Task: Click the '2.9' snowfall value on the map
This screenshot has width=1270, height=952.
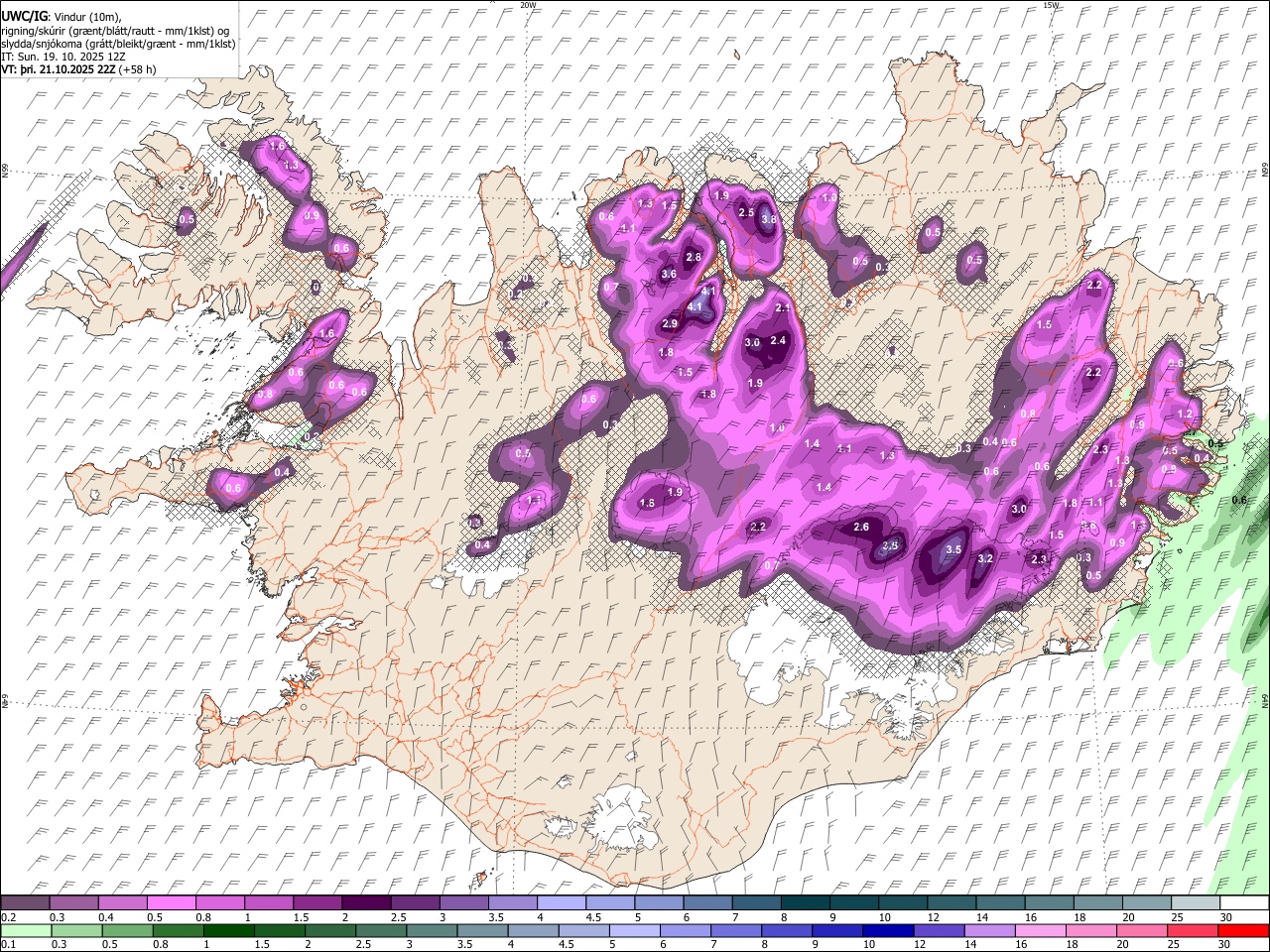Action: [x=670, y=323]
